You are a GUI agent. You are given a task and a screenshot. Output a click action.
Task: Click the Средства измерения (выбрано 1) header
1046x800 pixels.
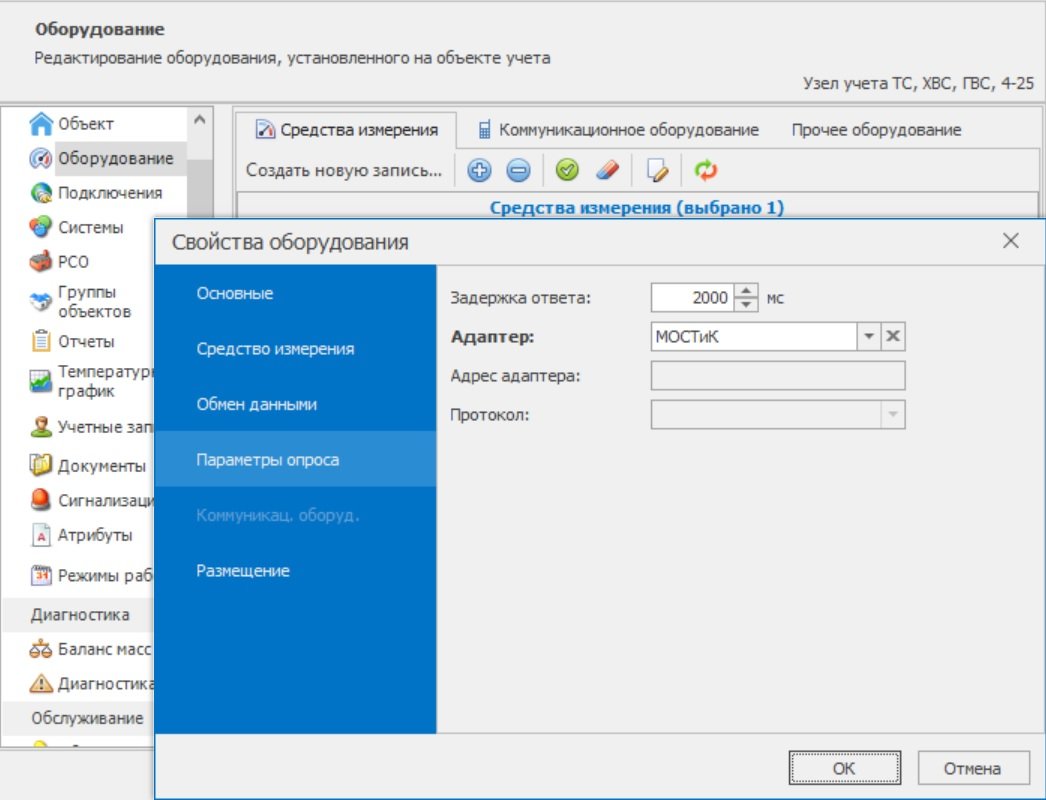pos(636,208)
